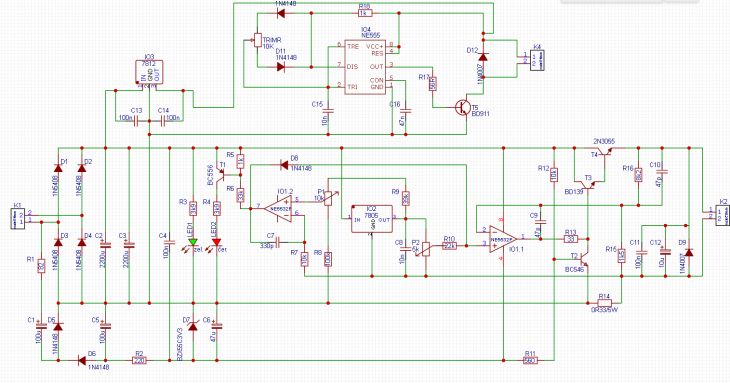Click diode D12 above T5
The height and width of the screenshot is (383, 730).
[x=483, y=57]
